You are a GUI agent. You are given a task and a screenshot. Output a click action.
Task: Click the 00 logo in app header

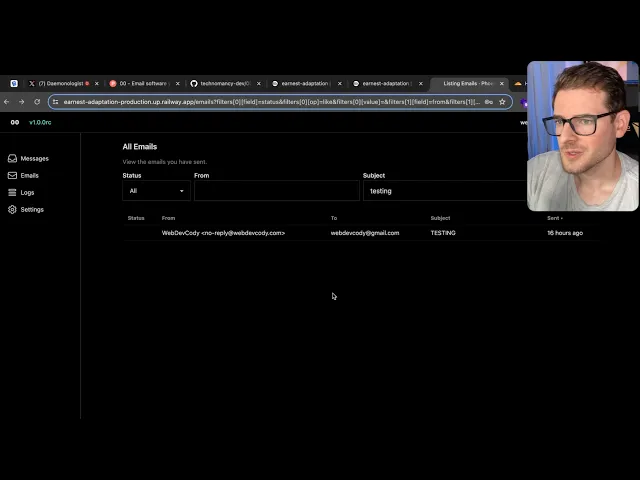[15, 122]
